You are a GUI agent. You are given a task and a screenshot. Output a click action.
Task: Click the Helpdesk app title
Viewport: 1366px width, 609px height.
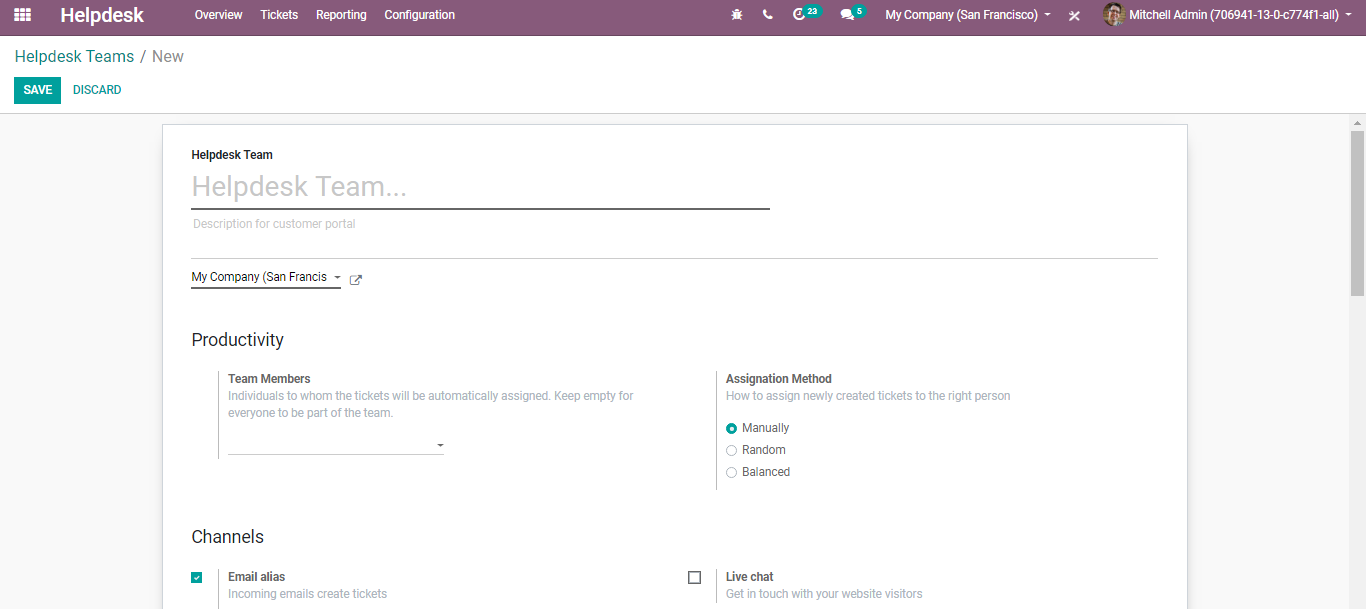click(x=102, y=15)
